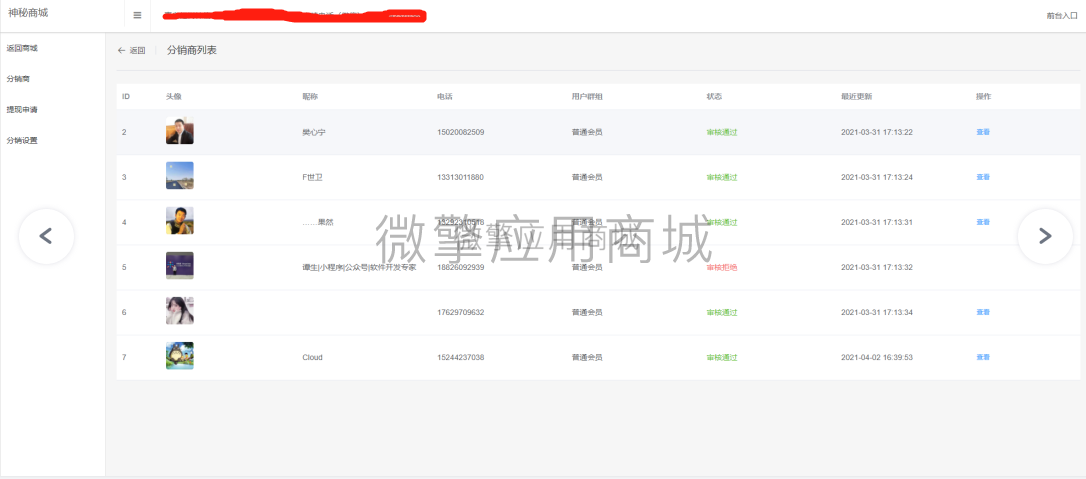Click the 操作 column header
Image resolution: width=1086 pixels, height=479 pixels.
[983, 96]
